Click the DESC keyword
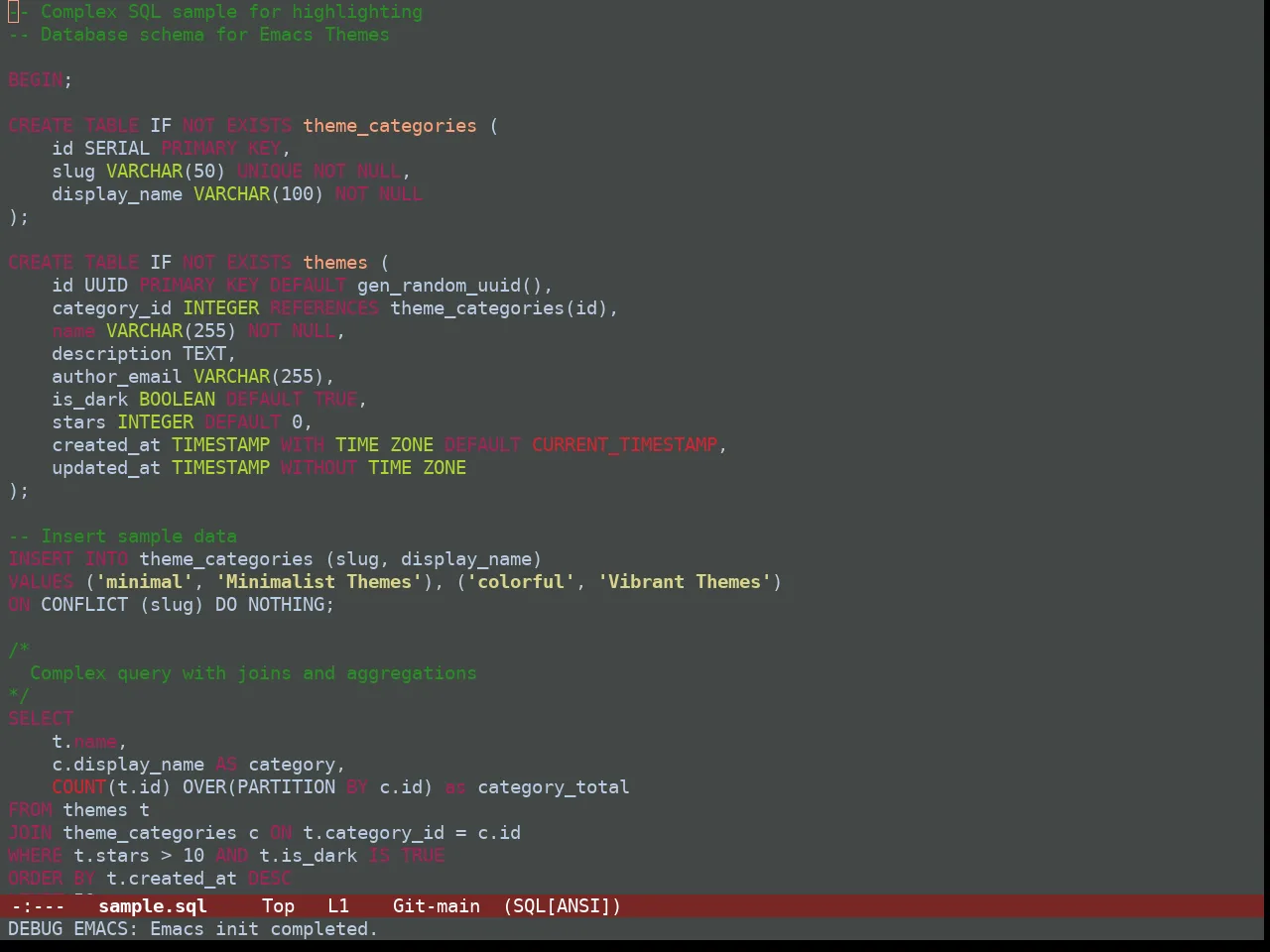The height and width of the screenshot is (952, 1270). 270,879
